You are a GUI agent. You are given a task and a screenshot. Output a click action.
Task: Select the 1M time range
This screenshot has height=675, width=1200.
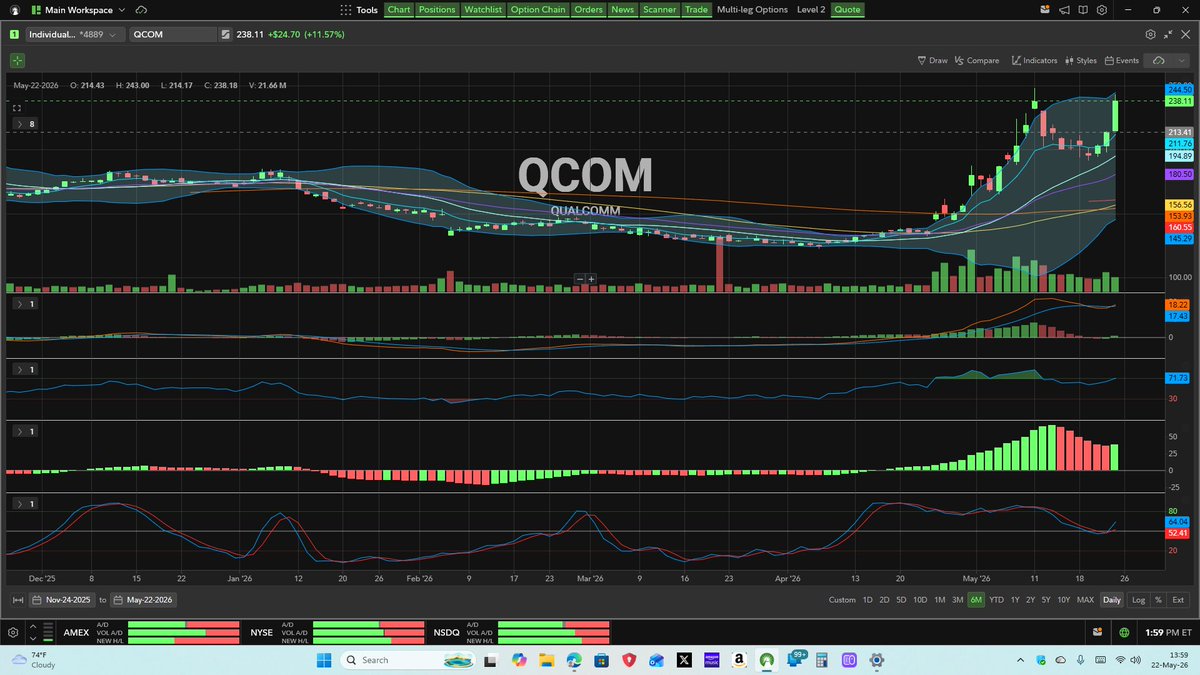click(940, 600)
